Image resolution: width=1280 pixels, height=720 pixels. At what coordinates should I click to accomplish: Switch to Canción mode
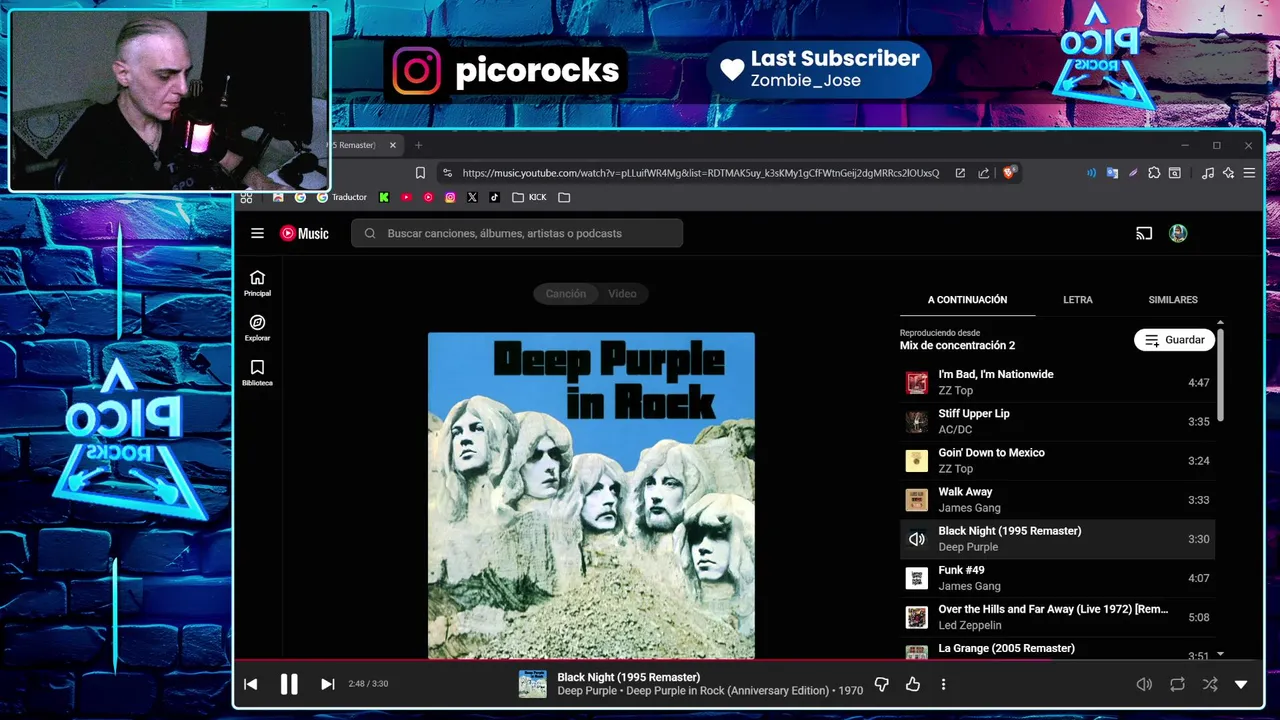(566, 293)
